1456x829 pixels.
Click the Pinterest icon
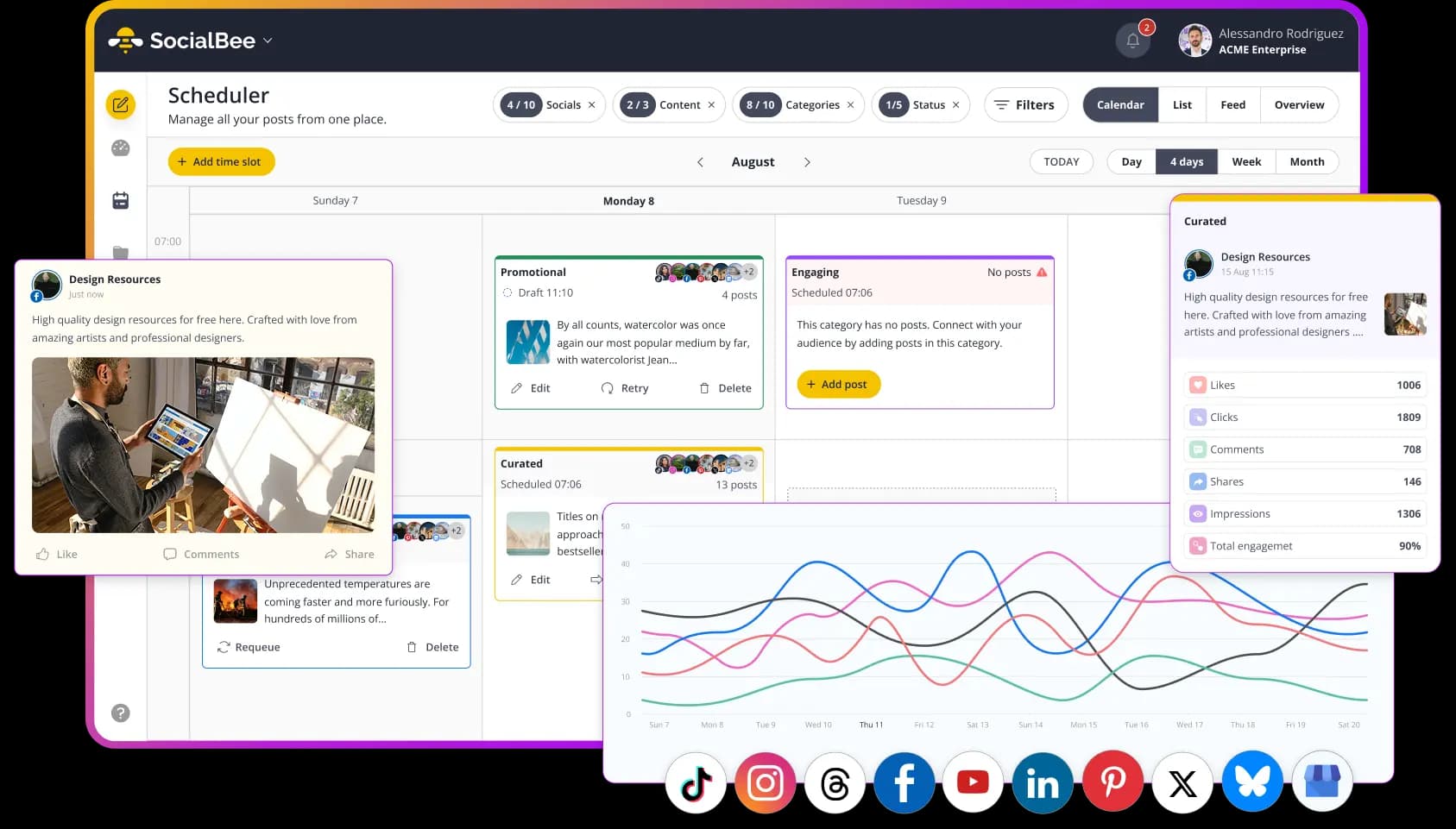coord(1112,782)
